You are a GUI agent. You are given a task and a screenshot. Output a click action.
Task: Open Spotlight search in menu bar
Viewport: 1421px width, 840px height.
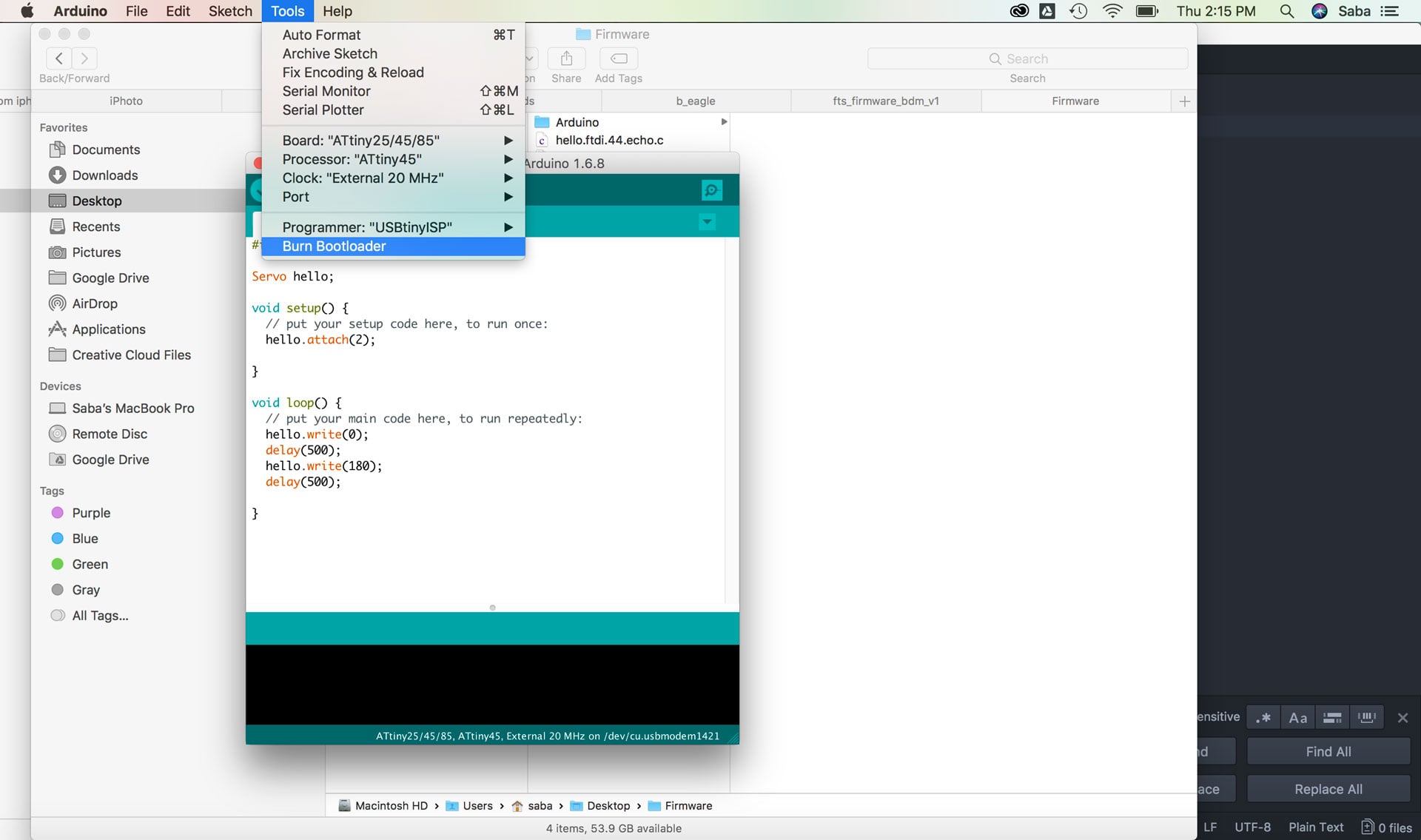1287,11
